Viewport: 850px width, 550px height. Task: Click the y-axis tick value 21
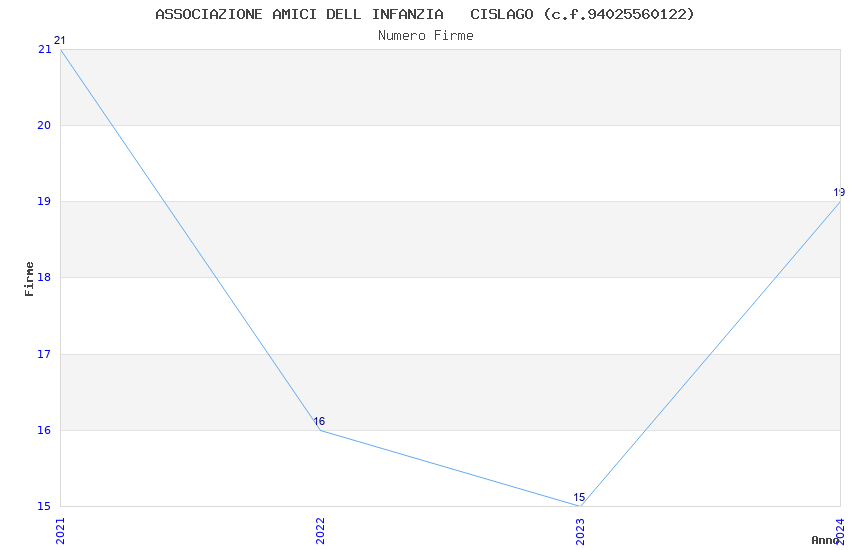click(x=44, y=49)
